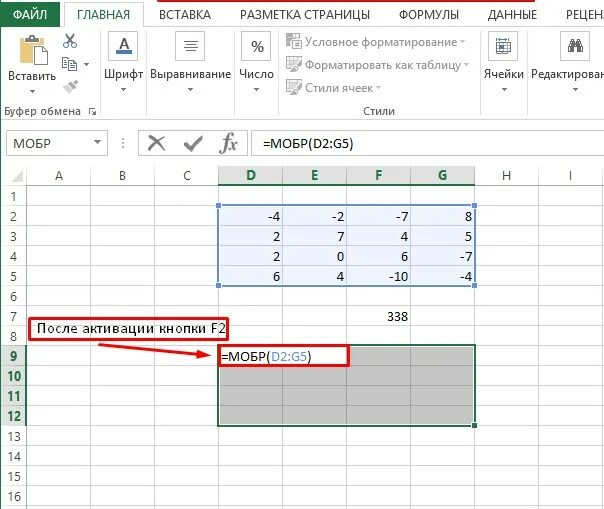The image size is (604, 509).
Task: Click the D9 cell formula editor
Action: (x=285, y=356)
